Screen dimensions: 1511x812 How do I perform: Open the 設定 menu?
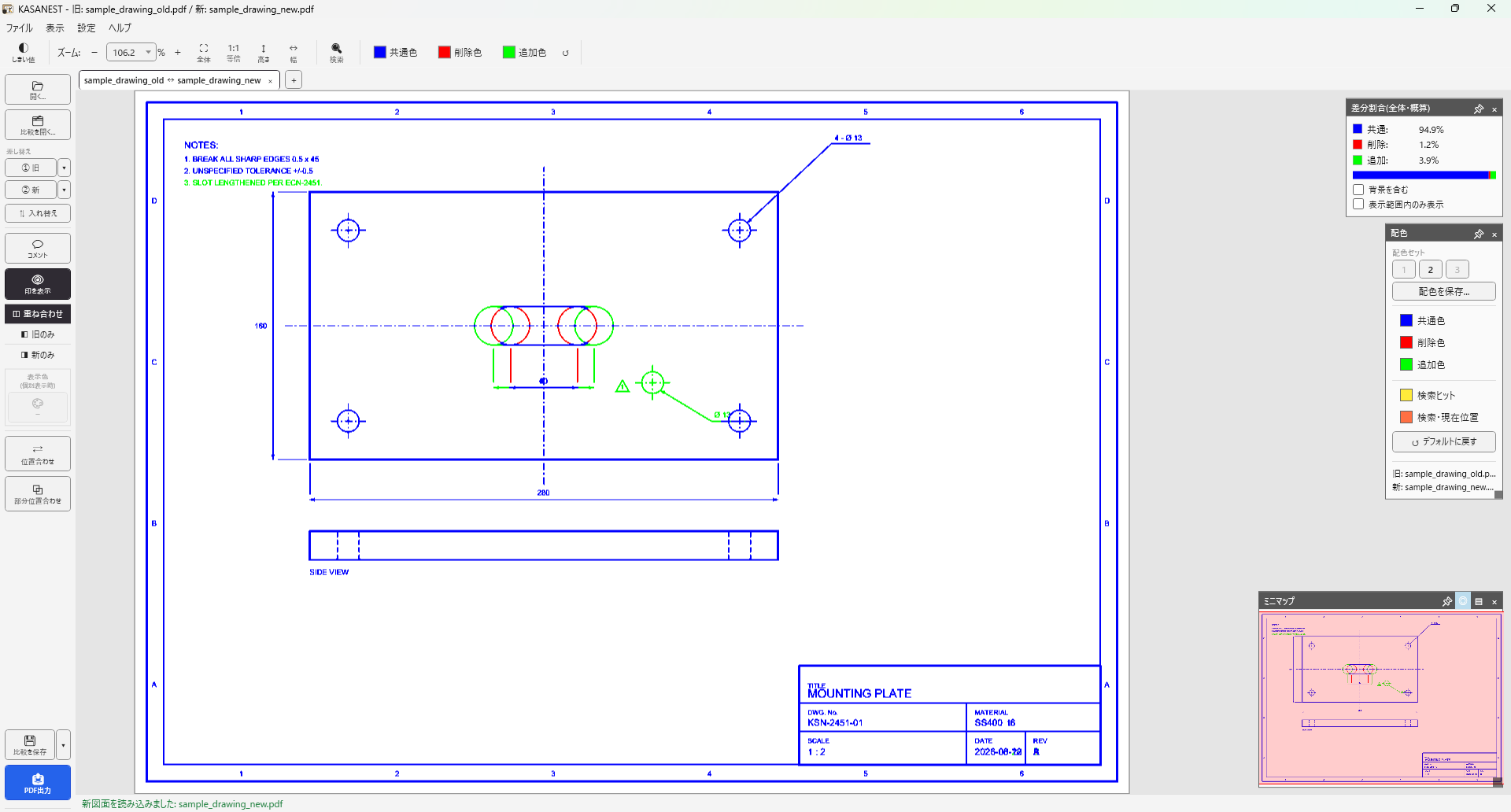[87, 28]
